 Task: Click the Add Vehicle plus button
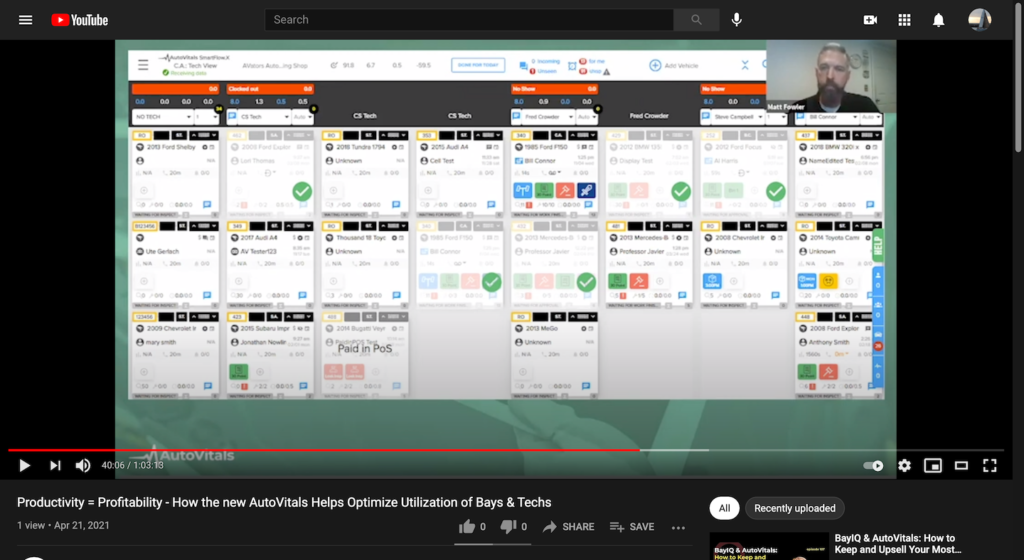click(x=654, y=65)
